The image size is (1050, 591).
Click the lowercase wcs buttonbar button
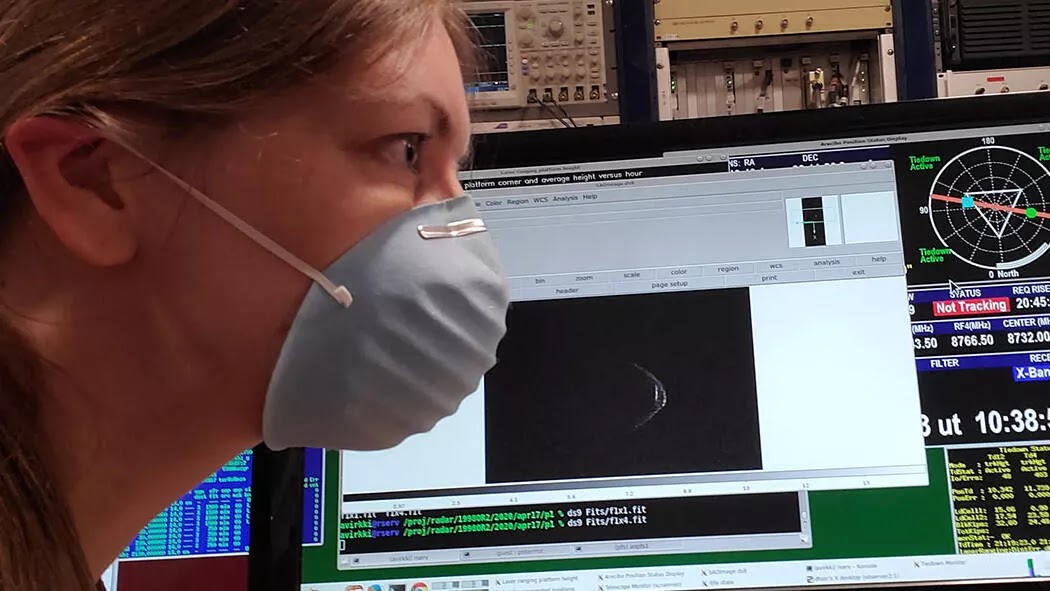click(x=775, y=266)
